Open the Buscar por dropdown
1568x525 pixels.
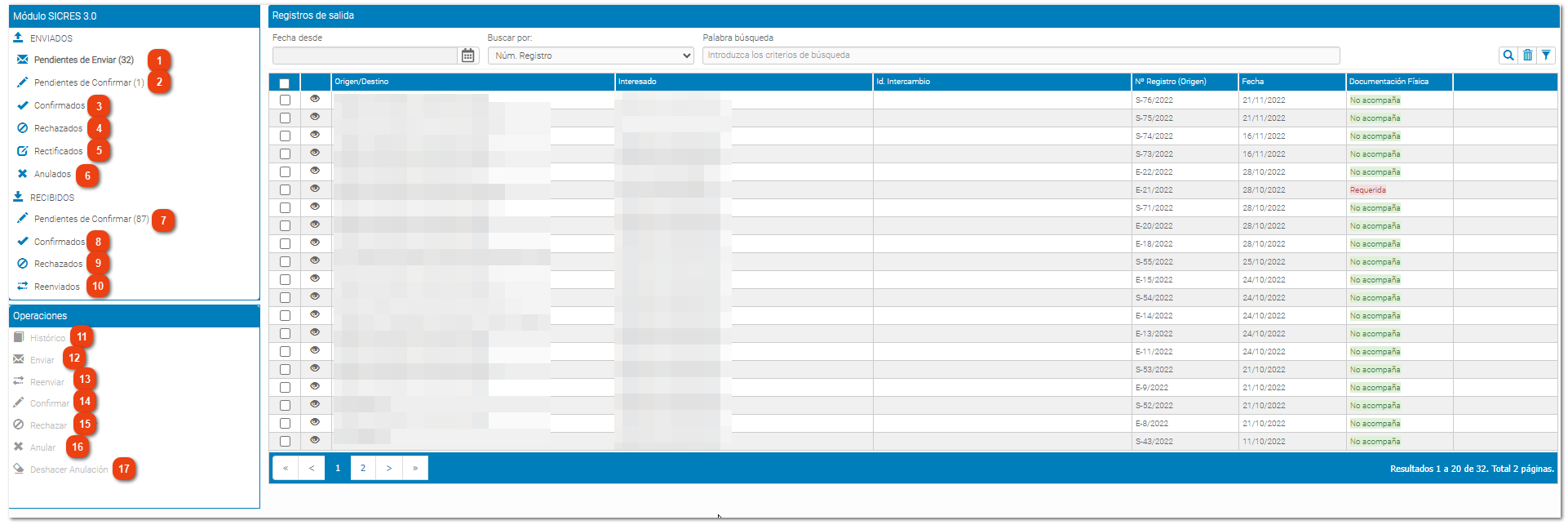coord(591,56)
